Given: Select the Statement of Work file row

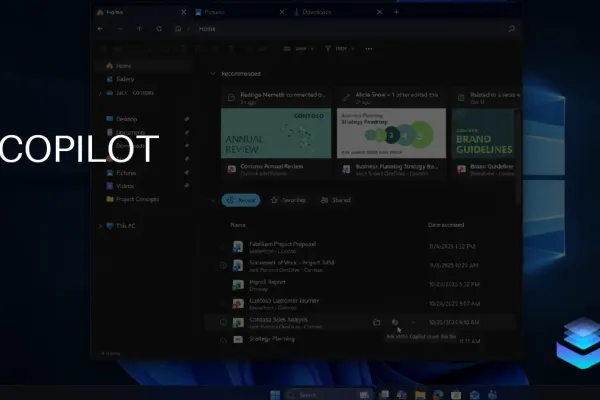Looking at the screenshot, I should 362,265.
